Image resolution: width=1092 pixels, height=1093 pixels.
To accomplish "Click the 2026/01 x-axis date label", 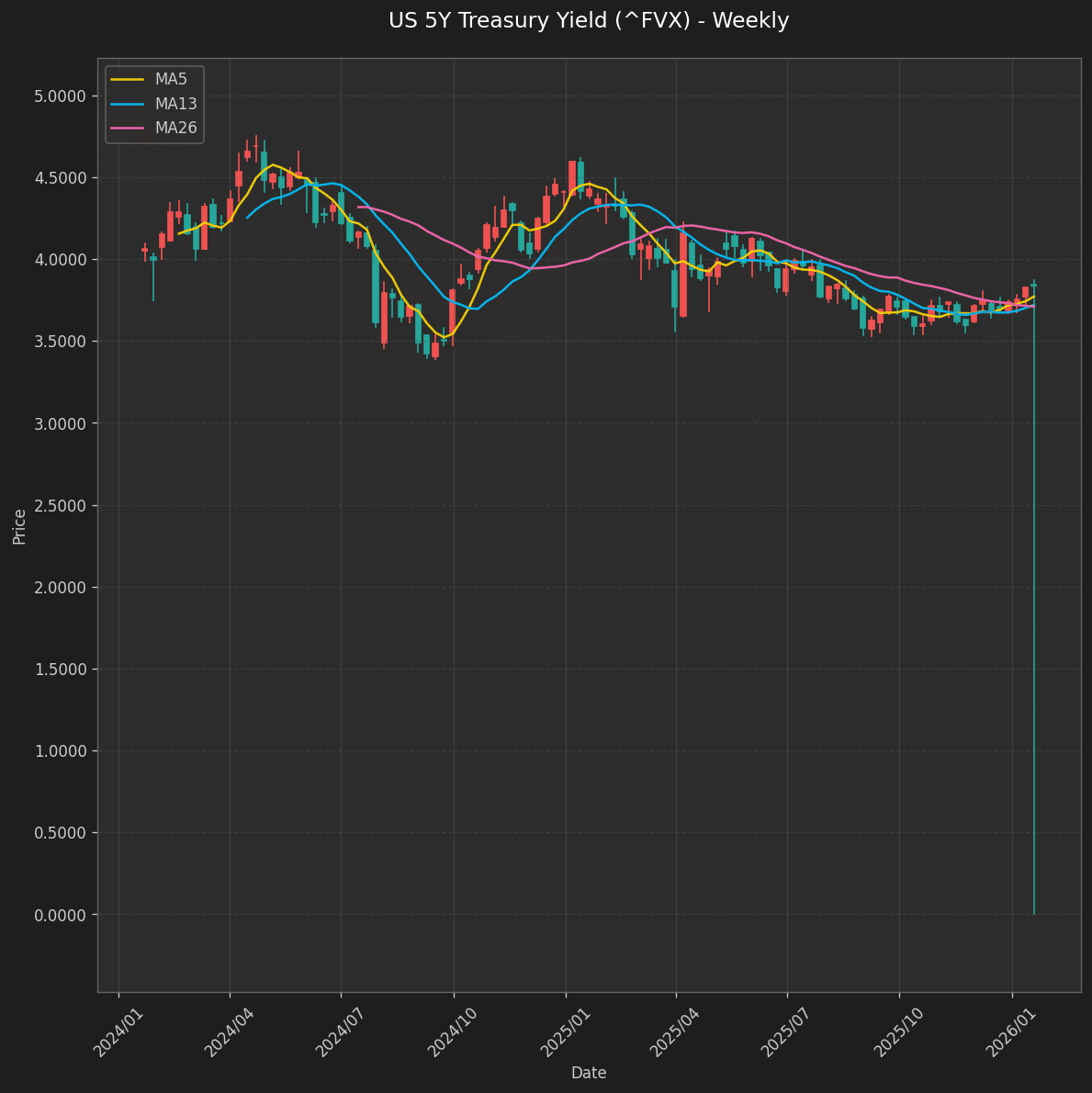I will pos(1011,1031).
